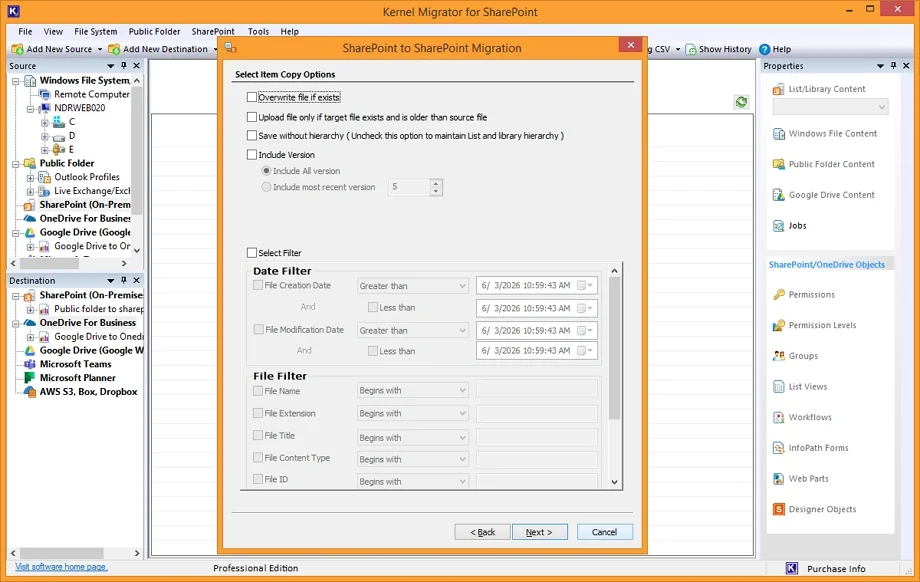Expand the drive C node in Source
The width and height of the screenshot is (920, 582).
(x=45, y=122)
